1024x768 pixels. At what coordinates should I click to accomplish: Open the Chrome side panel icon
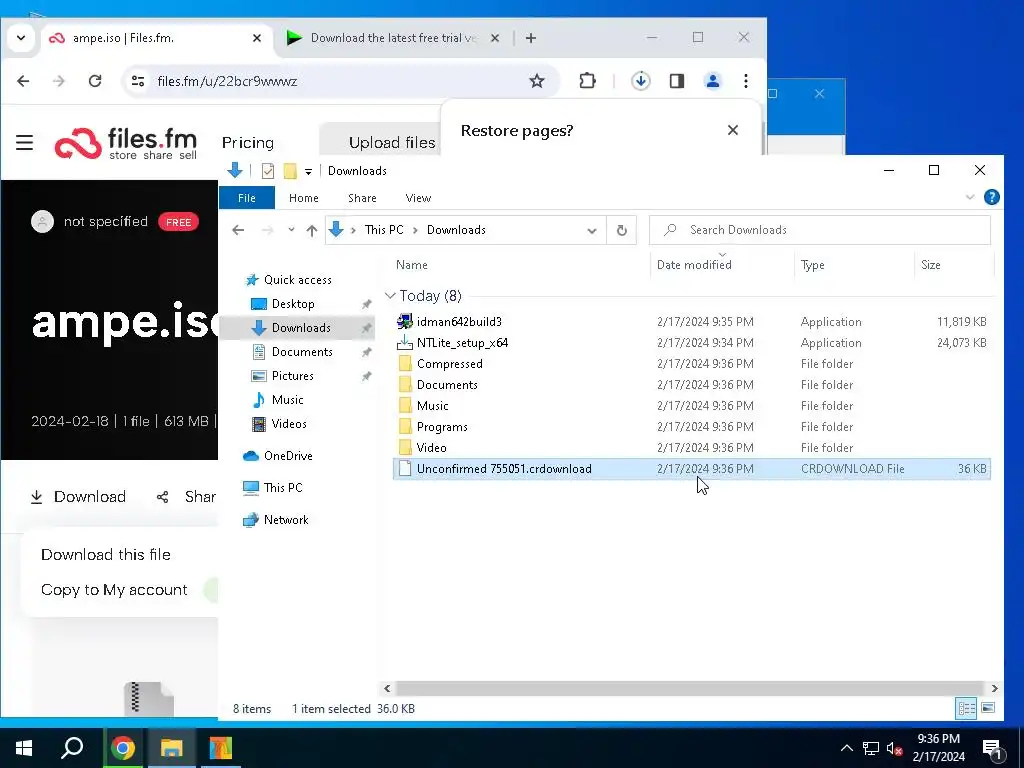pos(677,81)
